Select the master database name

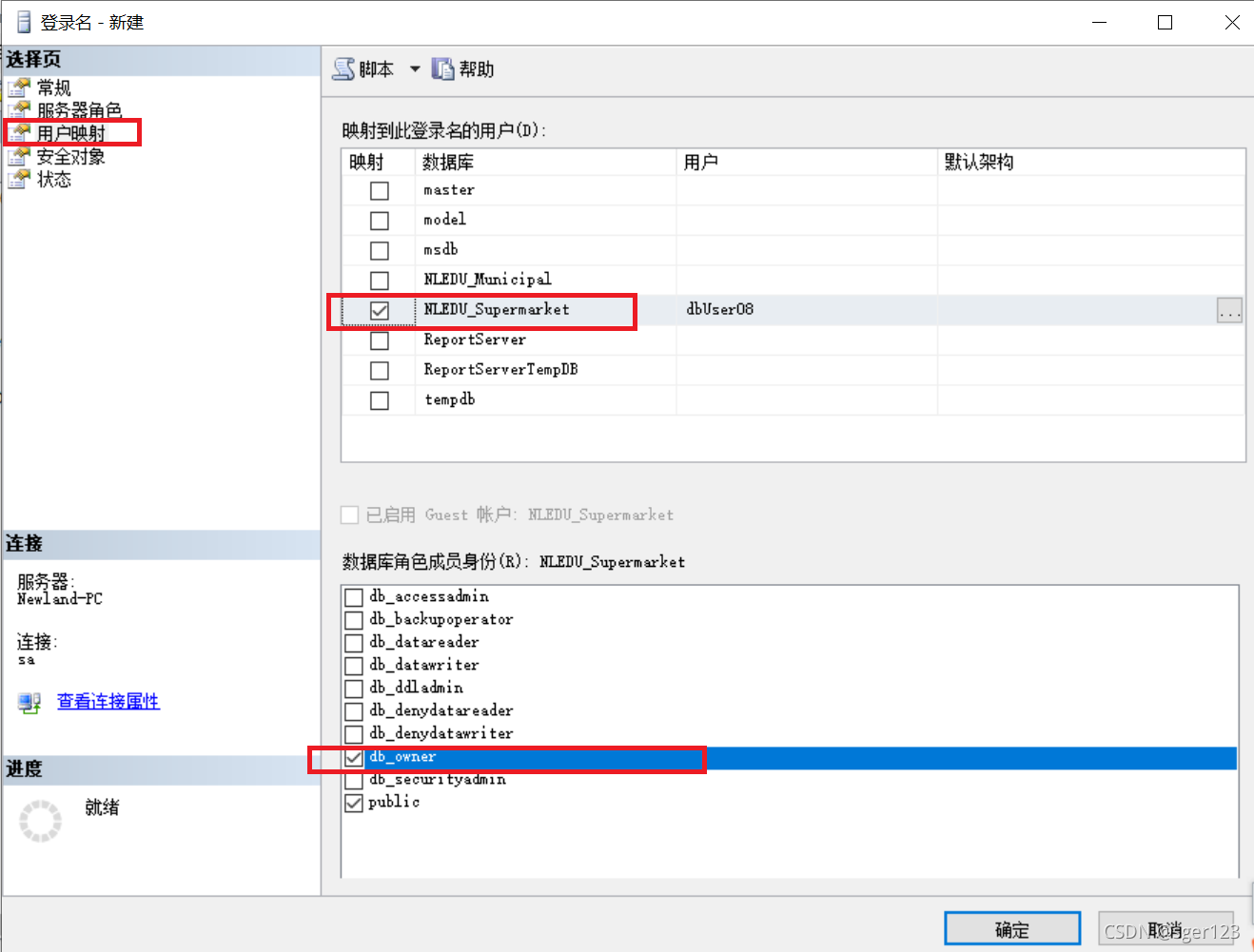click(x=449, y=190)
